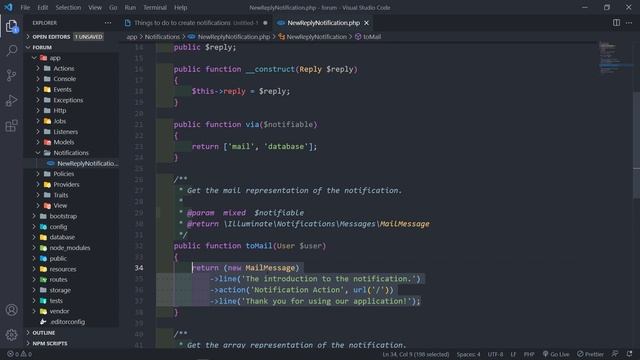640x360 pixels.
Task: Open the Search view in activity bar
Action: tap(11, 51)
